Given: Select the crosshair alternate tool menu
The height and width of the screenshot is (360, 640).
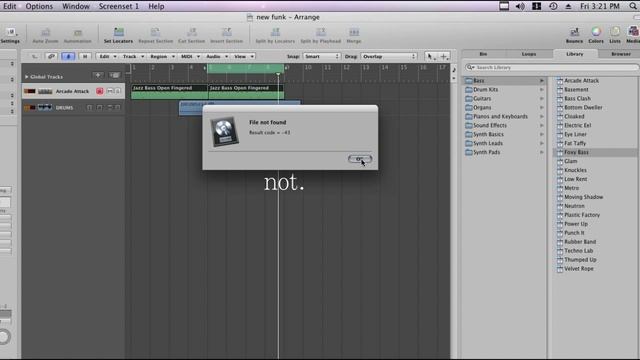Looking at the screenshot, I should [x=444, y=56].
